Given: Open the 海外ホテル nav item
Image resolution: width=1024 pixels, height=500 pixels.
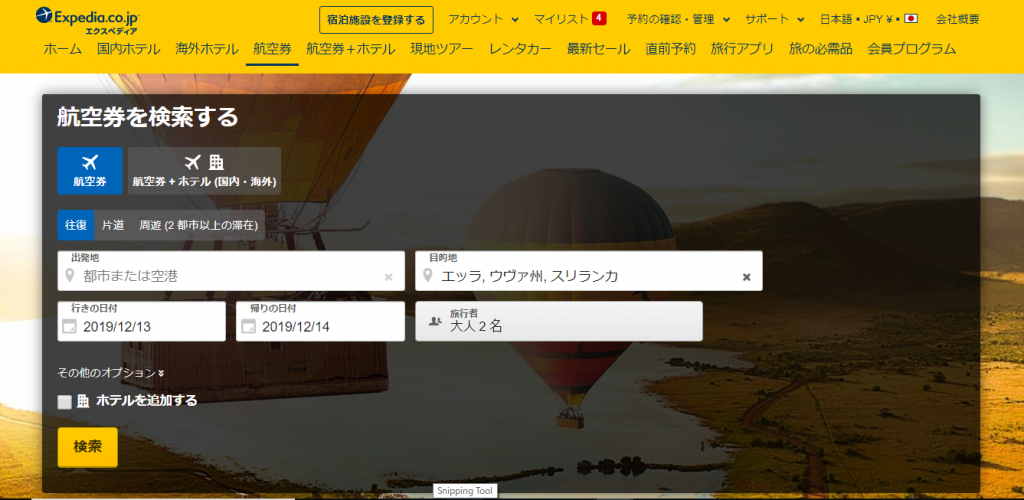Looking at the screenshot, I should pyautogui.click(x=206, y=49).
